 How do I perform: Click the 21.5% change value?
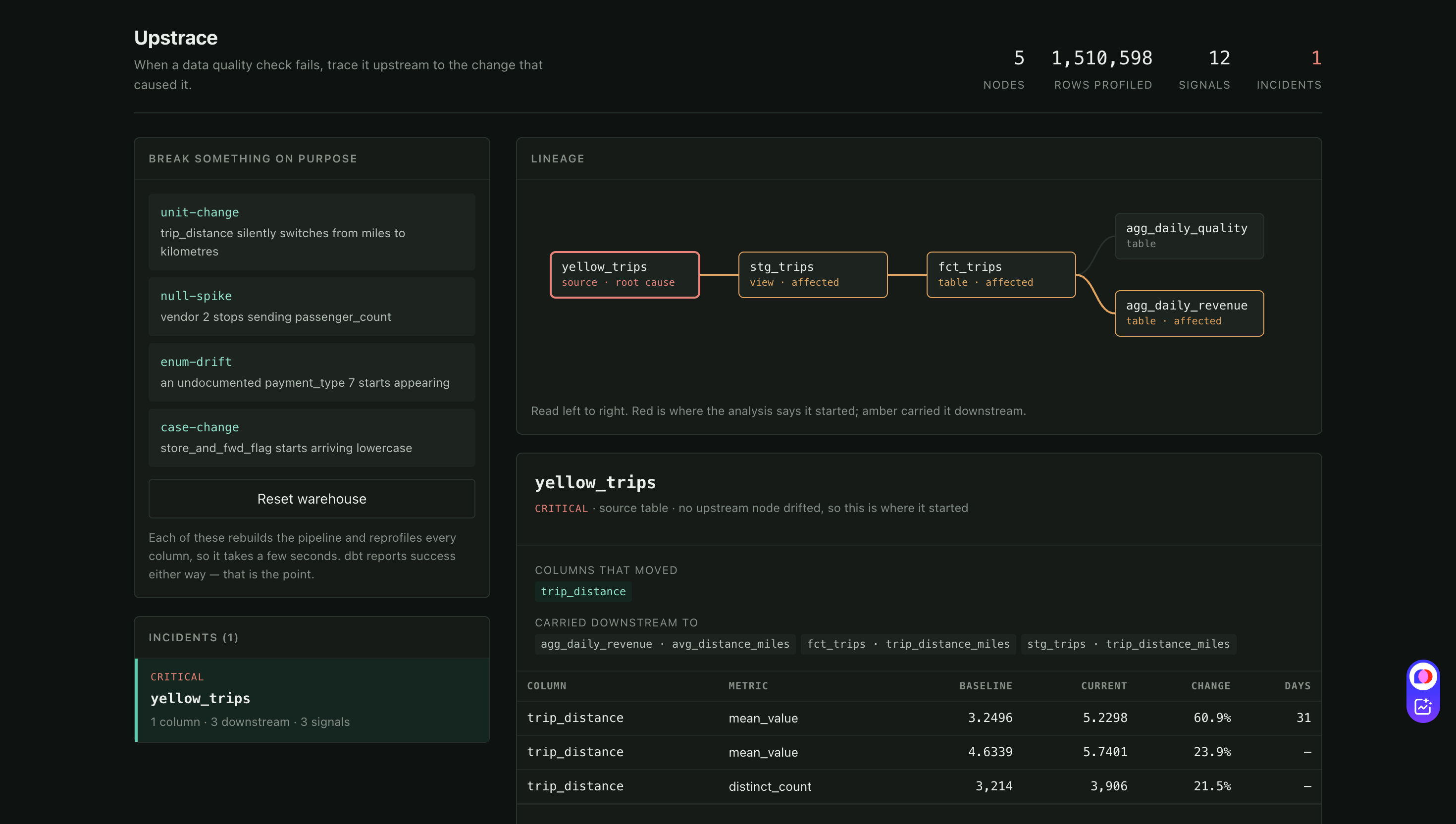[x=1212, y=786]
